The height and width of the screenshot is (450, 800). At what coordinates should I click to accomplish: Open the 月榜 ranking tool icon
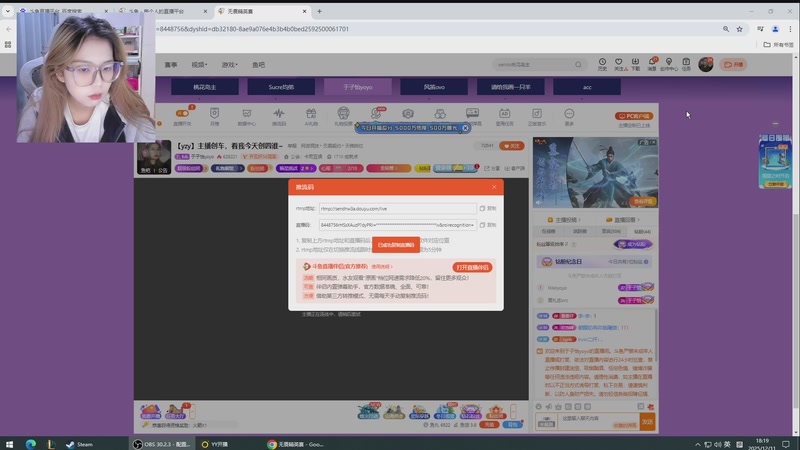(214, 113)
